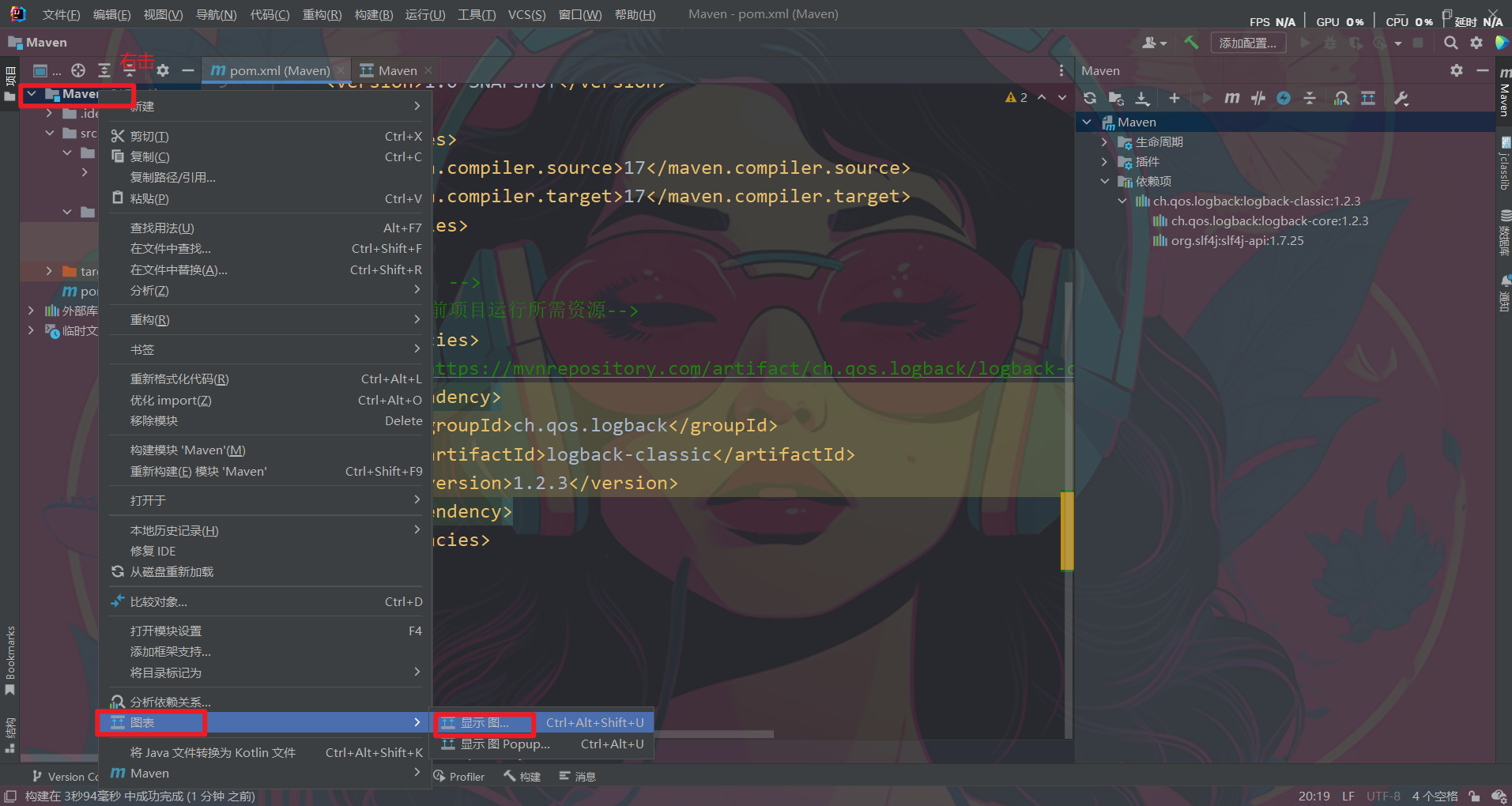Image resolution: width=1512 pixels, height=806 pixels.
Task: Click Bookmarks side tab on left
Action: coord(10,660)
